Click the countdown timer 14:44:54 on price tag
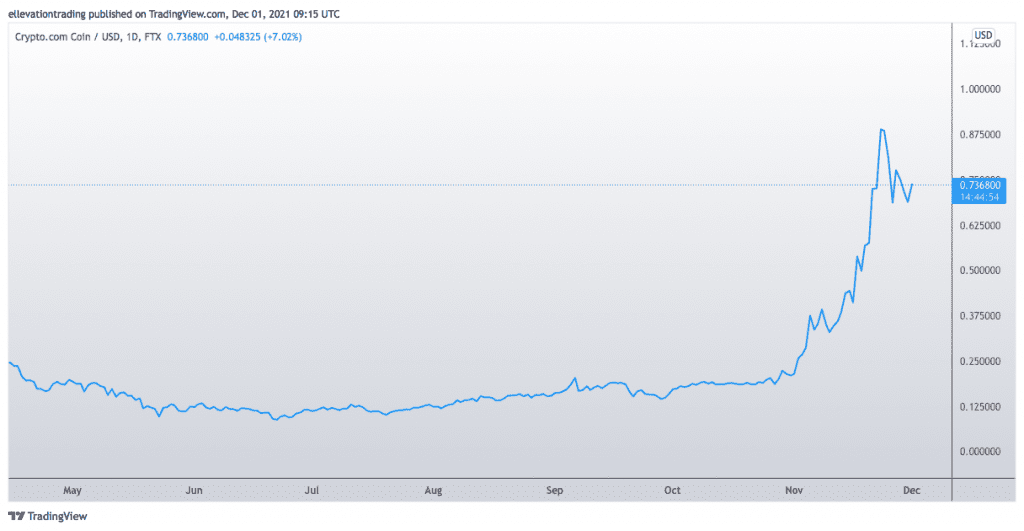1024x531 pixels. 980,197
